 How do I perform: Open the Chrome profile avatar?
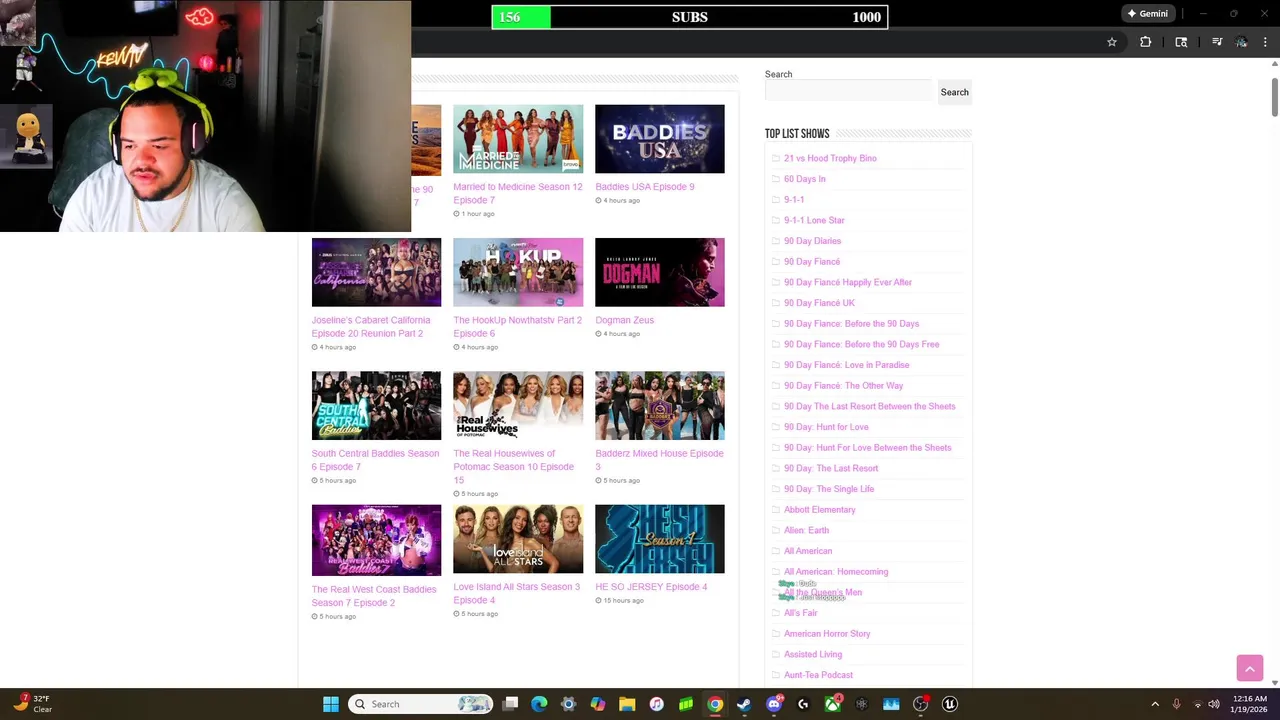pyautogui.click(x=1241, y=42)
